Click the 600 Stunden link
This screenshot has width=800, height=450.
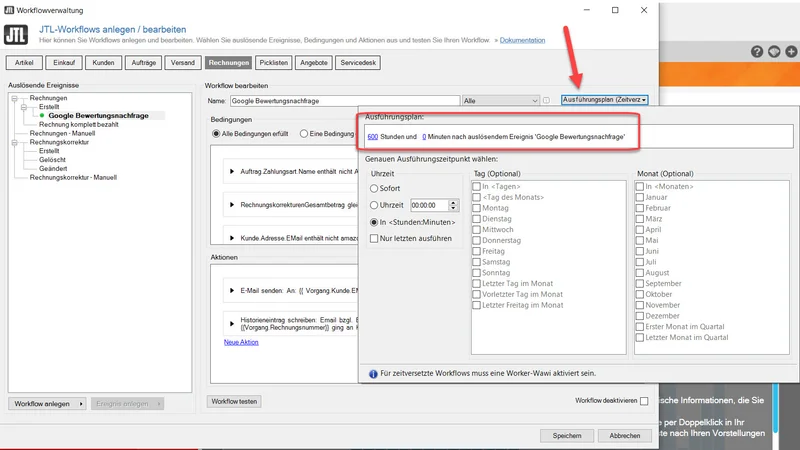pyautogui.click(x=372, y=137)
